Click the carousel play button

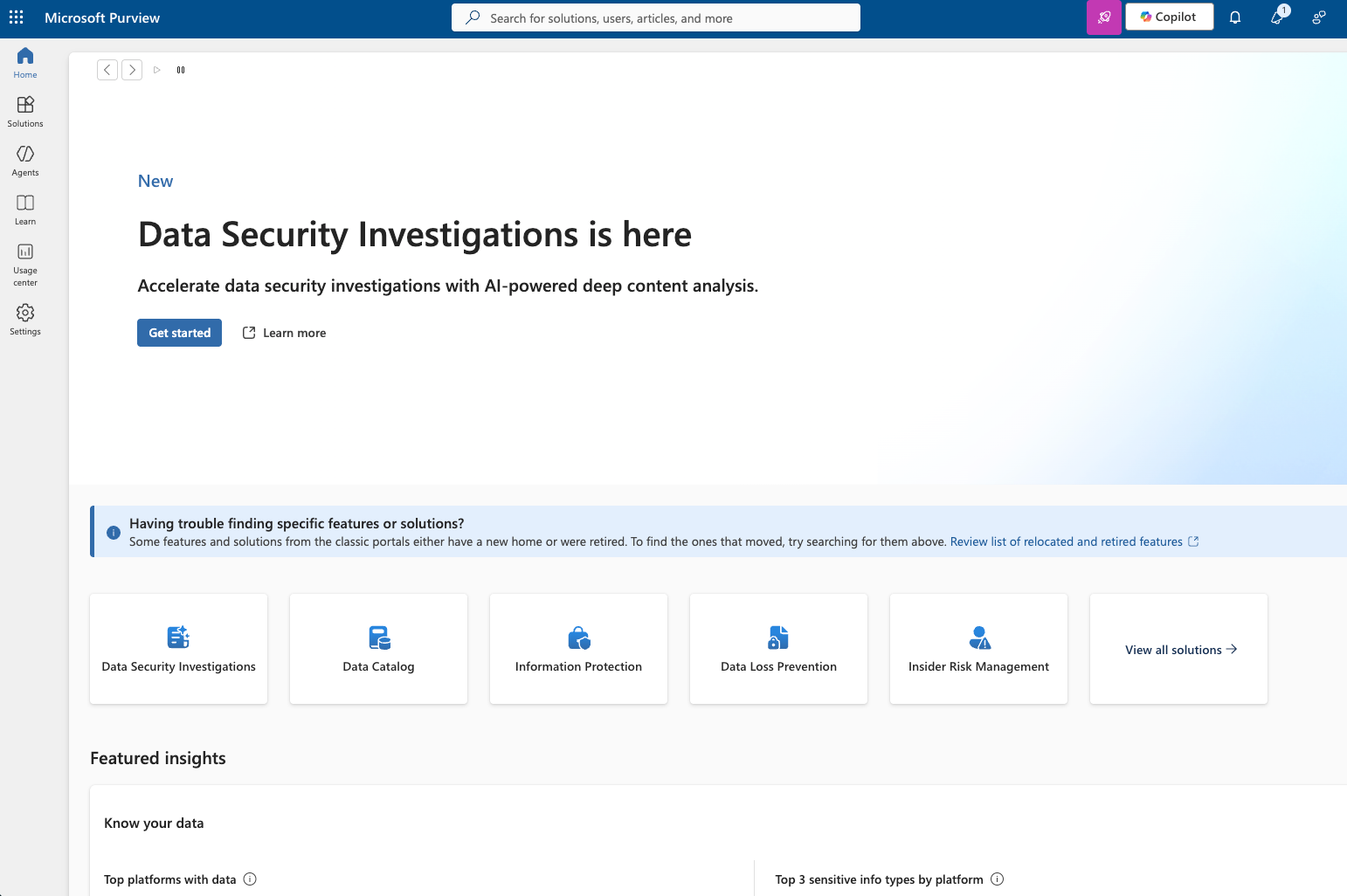pyautogui.click(x=157, y=70)
